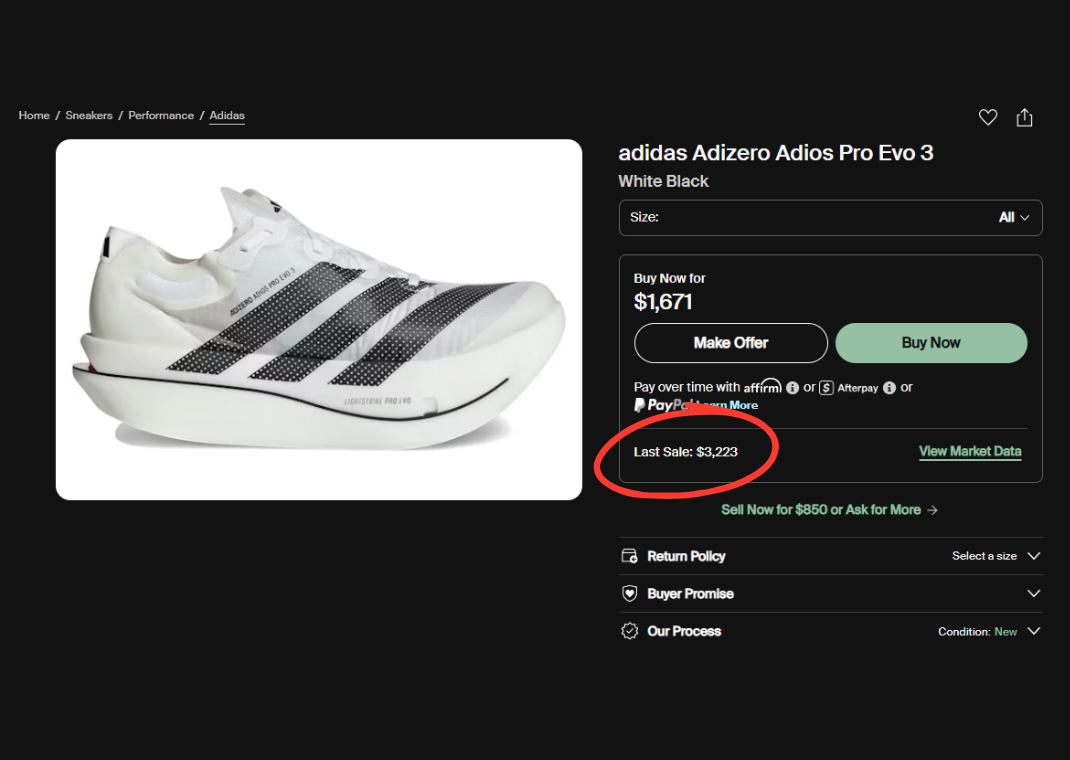Click the Afterpay dollar-sign icon
This screenshot has width=1070, height=760.
(x=827, y=387)
